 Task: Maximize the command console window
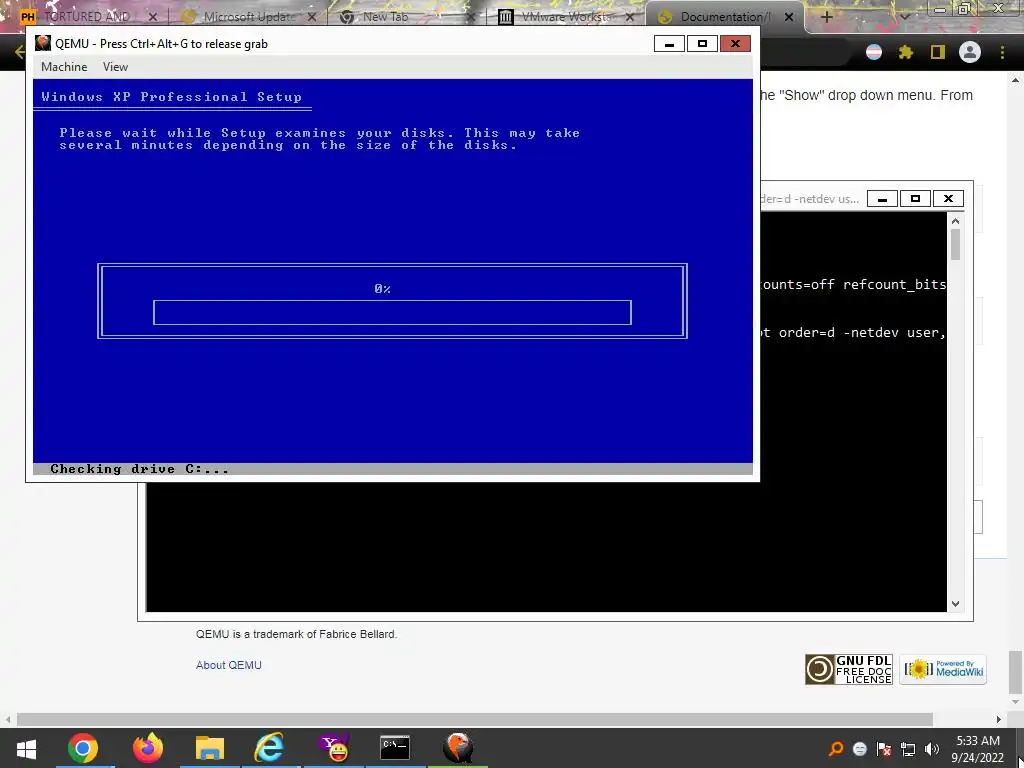[x=915, y=199]
